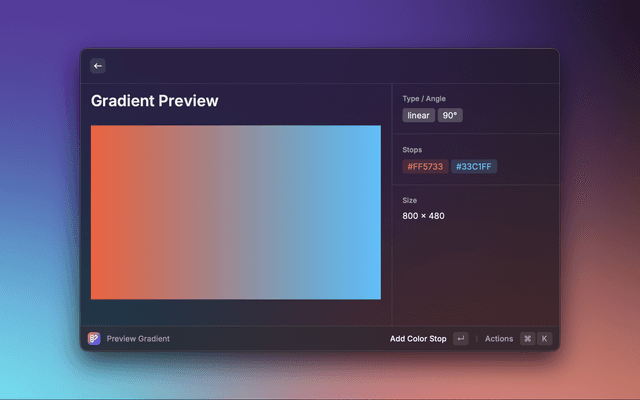Click Add Color Stop action
Image resolution: width=640 pixels, height=400 pixels.
[418, 339]
